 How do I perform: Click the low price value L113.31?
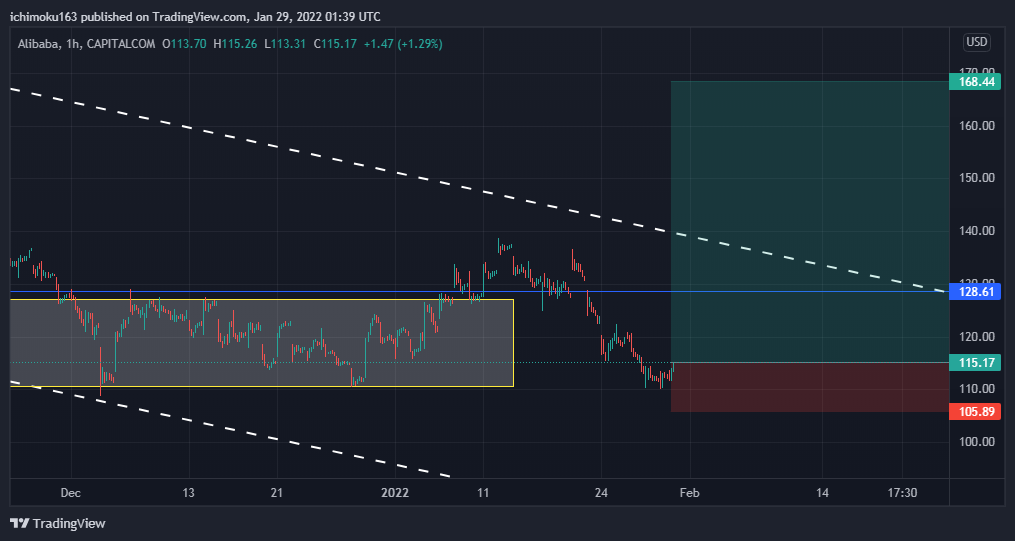click(285, 44)
